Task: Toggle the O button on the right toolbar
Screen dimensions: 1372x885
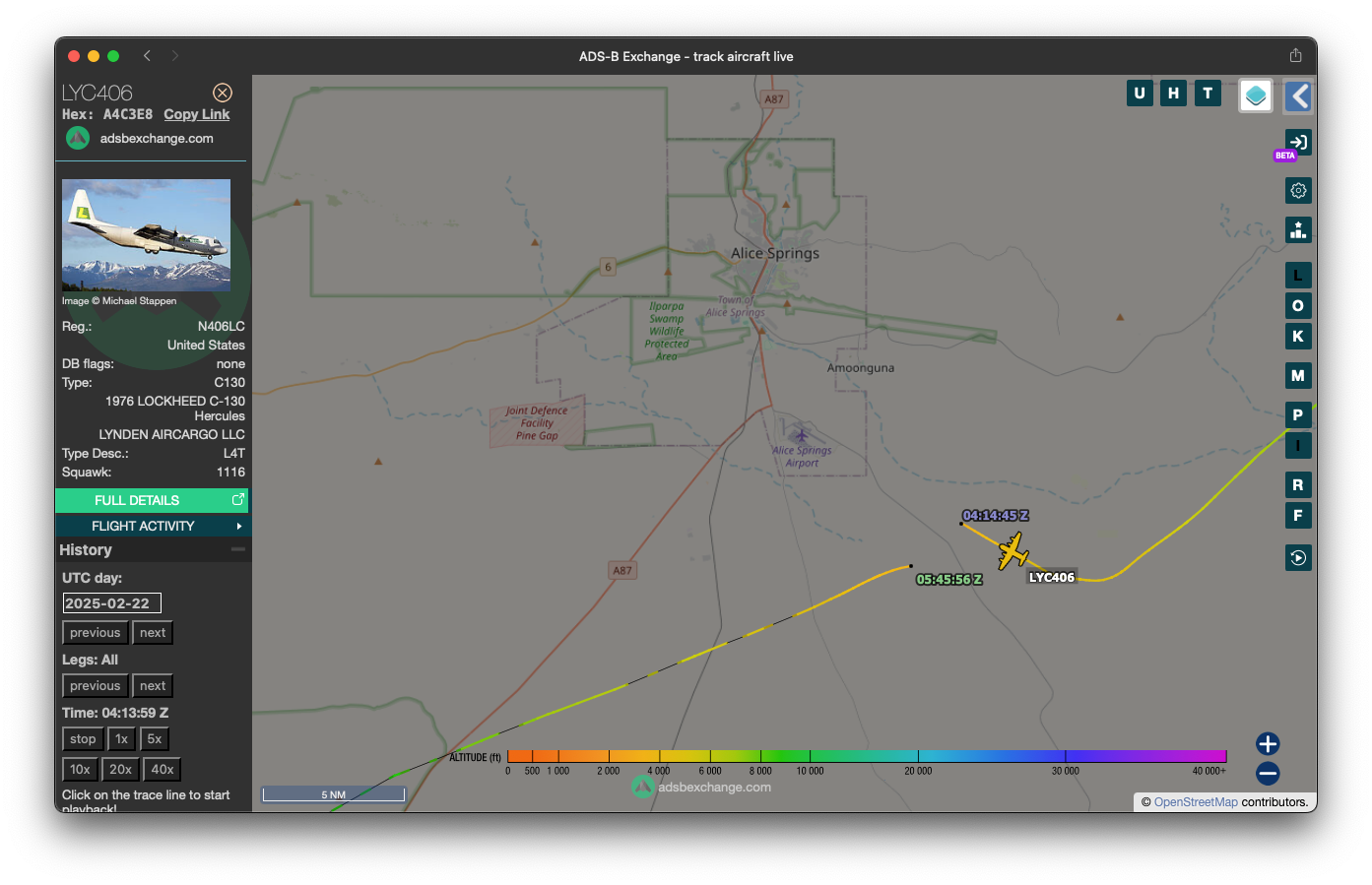Action: click(1298, 306)
